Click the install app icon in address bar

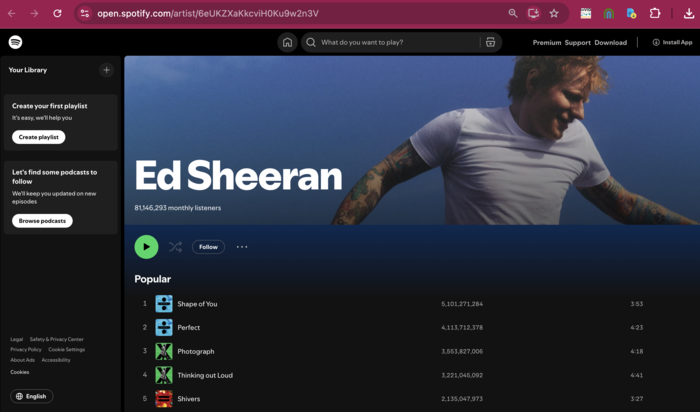533,13
